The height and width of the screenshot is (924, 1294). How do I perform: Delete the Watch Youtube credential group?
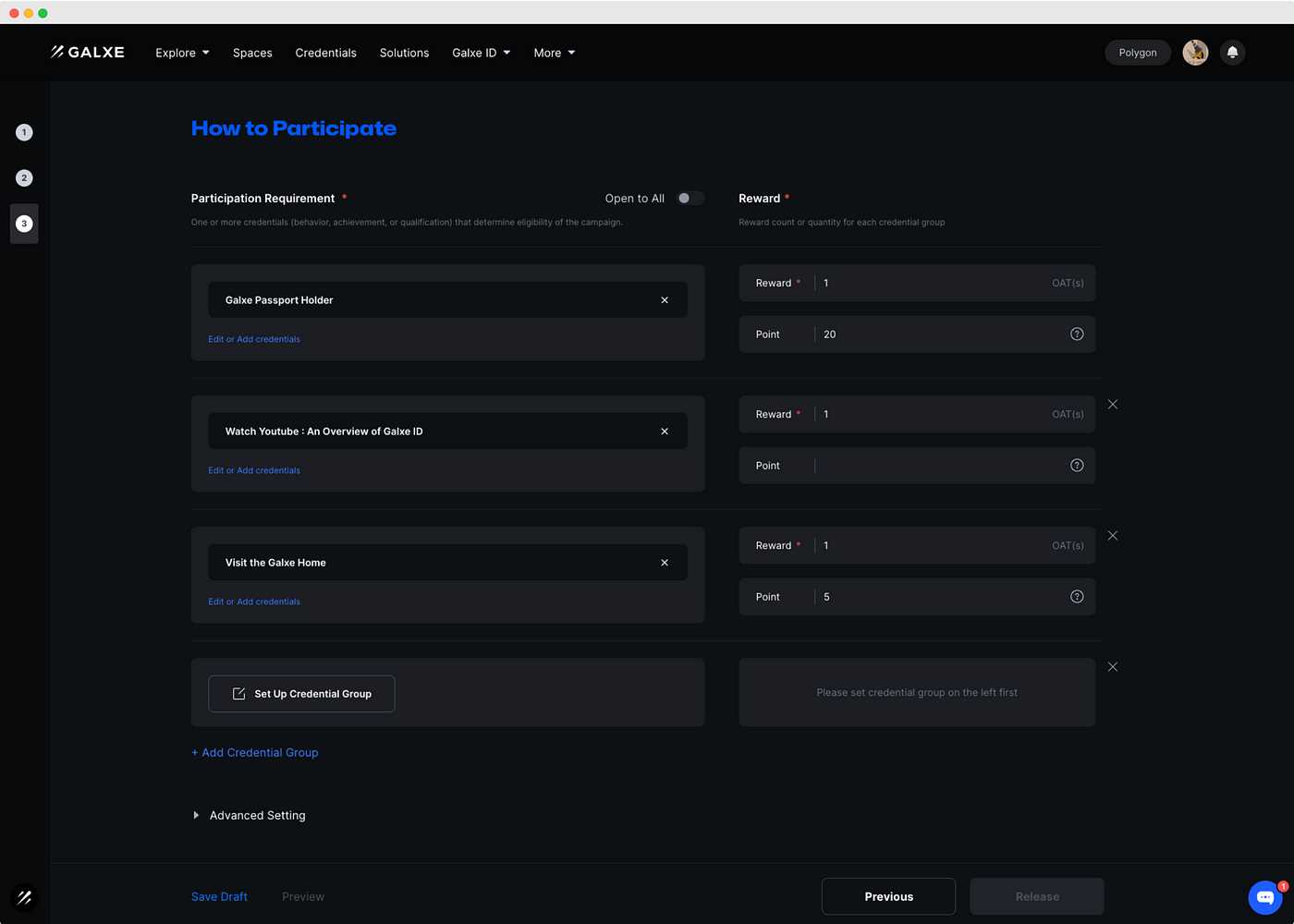[x=1113, y=405]
